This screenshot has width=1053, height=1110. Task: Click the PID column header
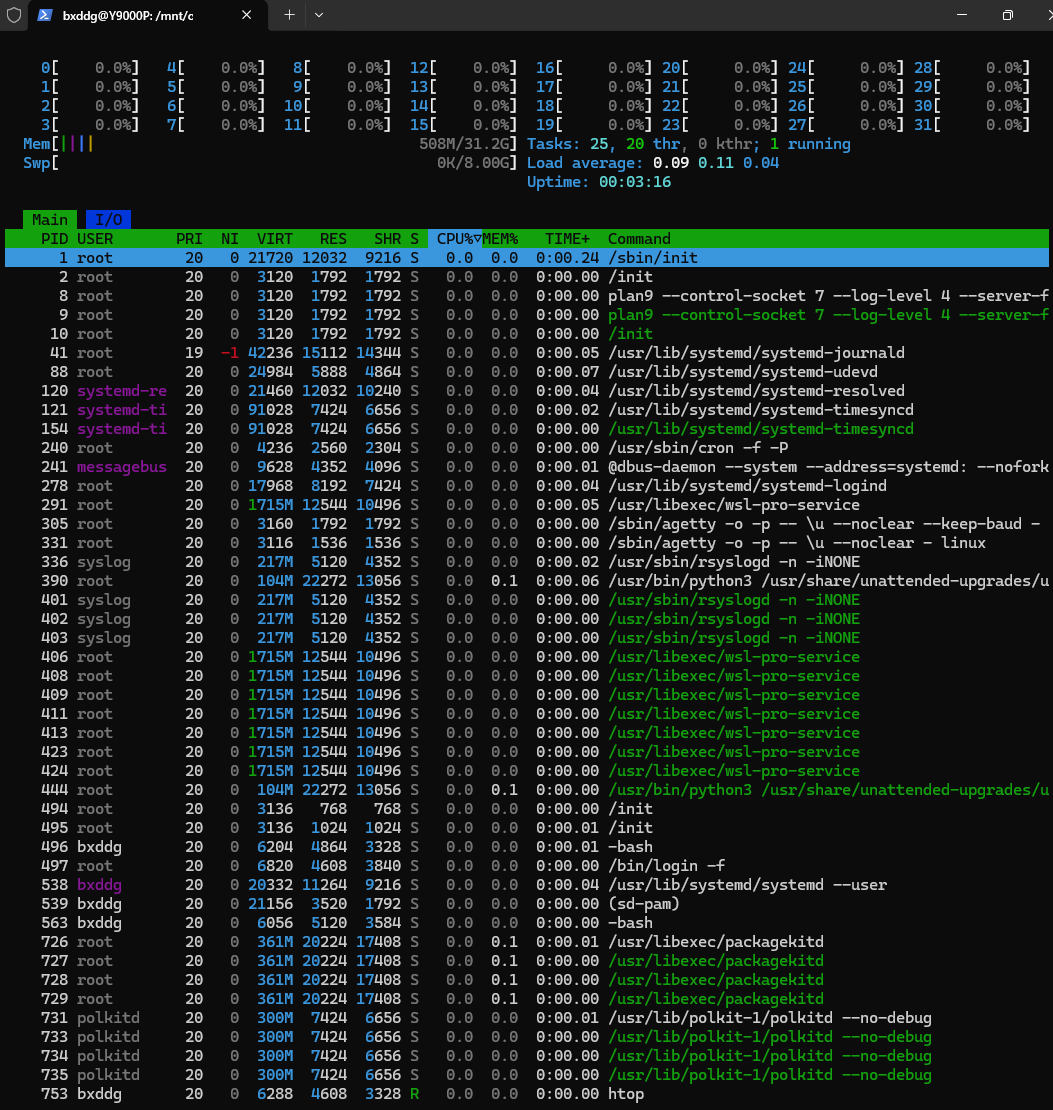54,239
